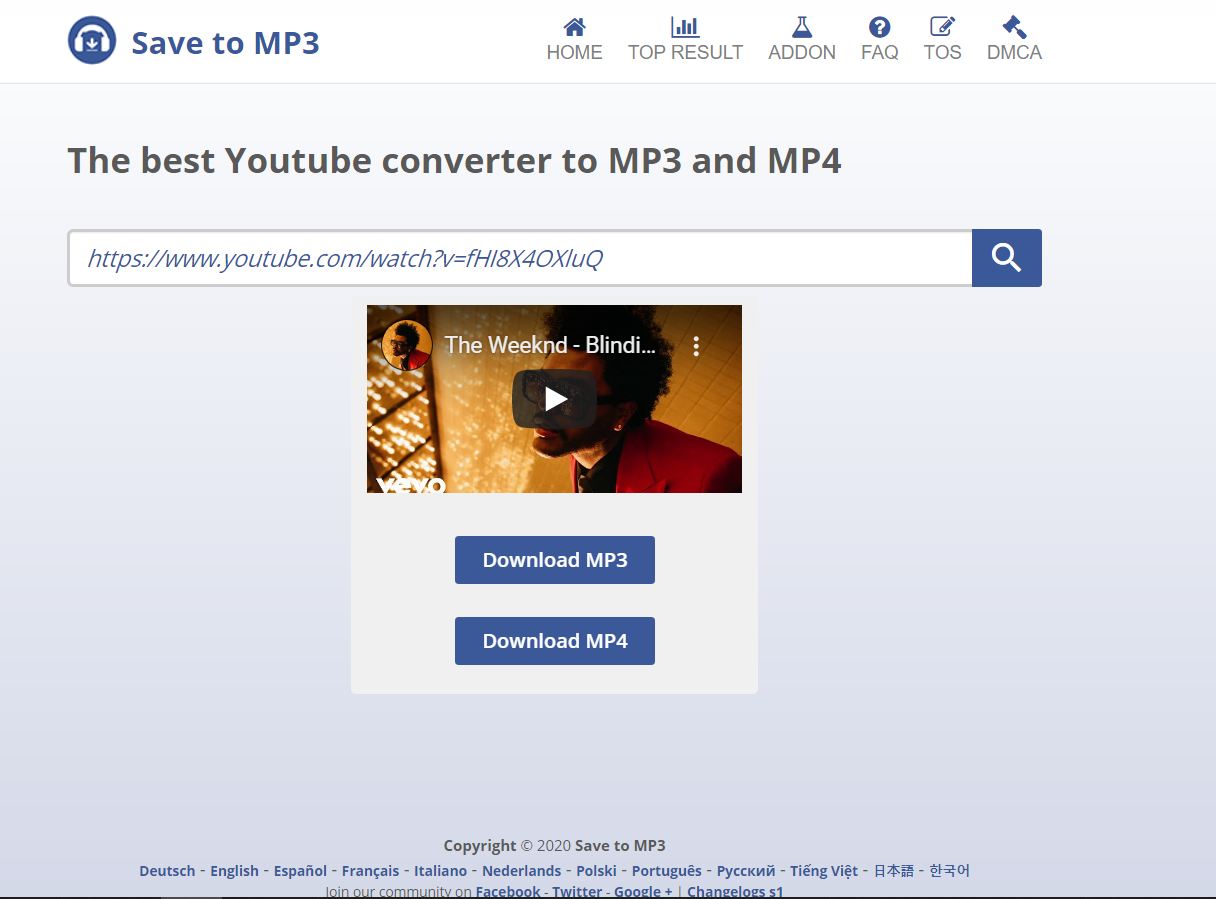Viewport: 1216px width, 899px height.
Task: Click the TOS edit icon
Action: coord(942,27)
